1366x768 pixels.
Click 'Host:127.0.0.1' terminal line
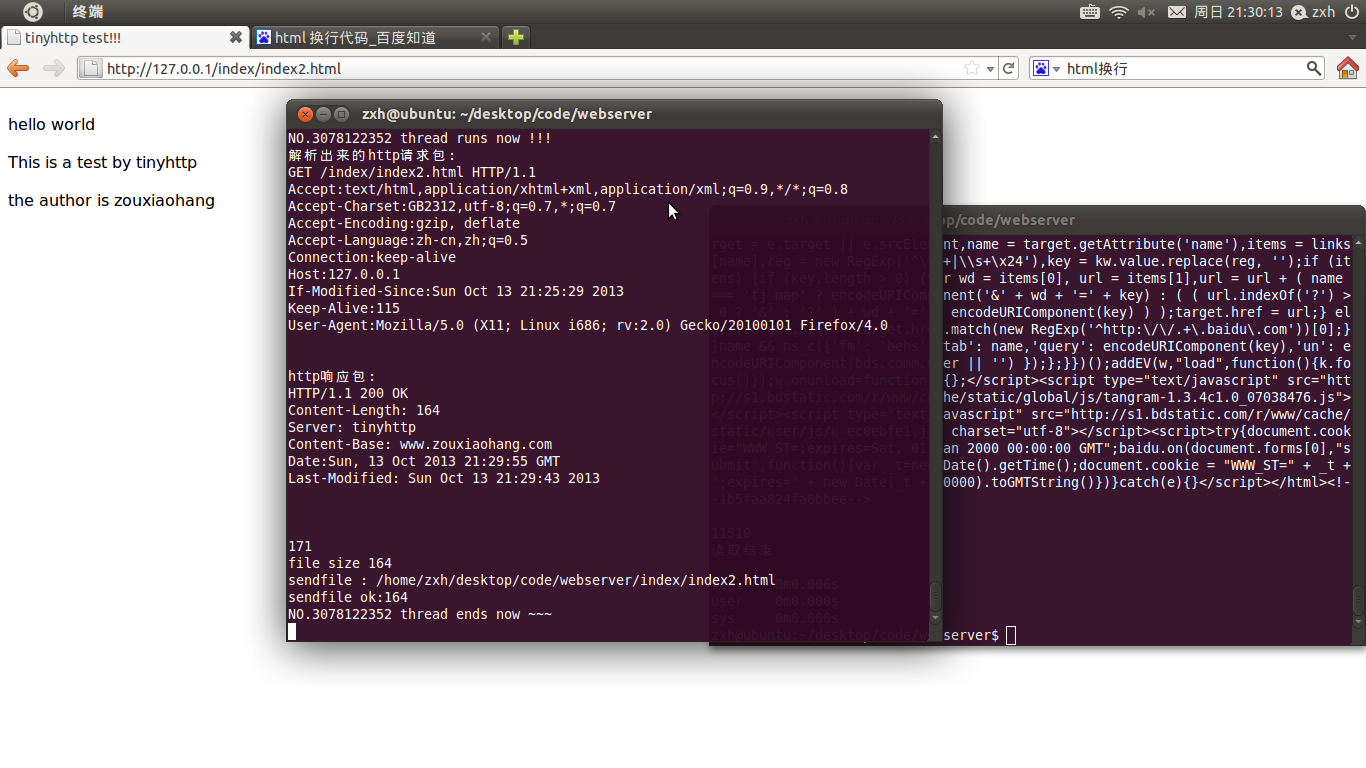[344, 274]
